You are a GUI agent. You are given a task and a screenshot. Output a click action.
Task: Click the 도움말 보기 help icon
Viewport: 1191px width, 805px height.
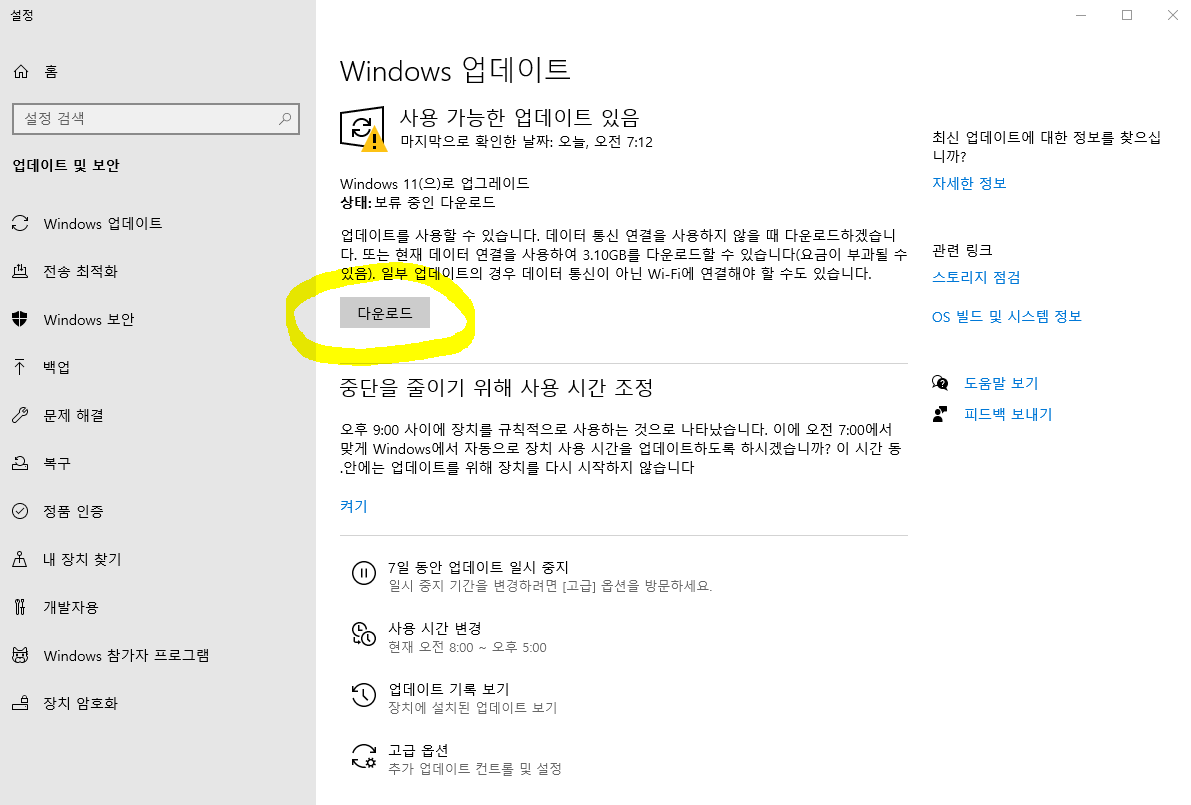click(940, 383)
